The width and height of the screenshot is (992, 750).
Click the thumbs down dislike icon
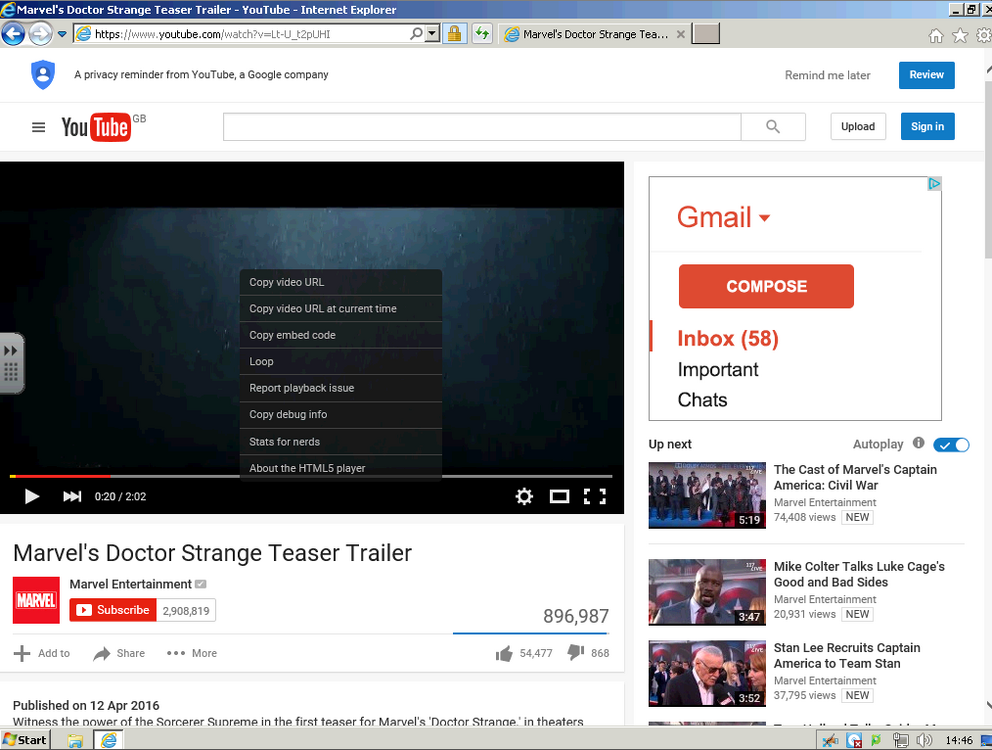pos(576,652)
